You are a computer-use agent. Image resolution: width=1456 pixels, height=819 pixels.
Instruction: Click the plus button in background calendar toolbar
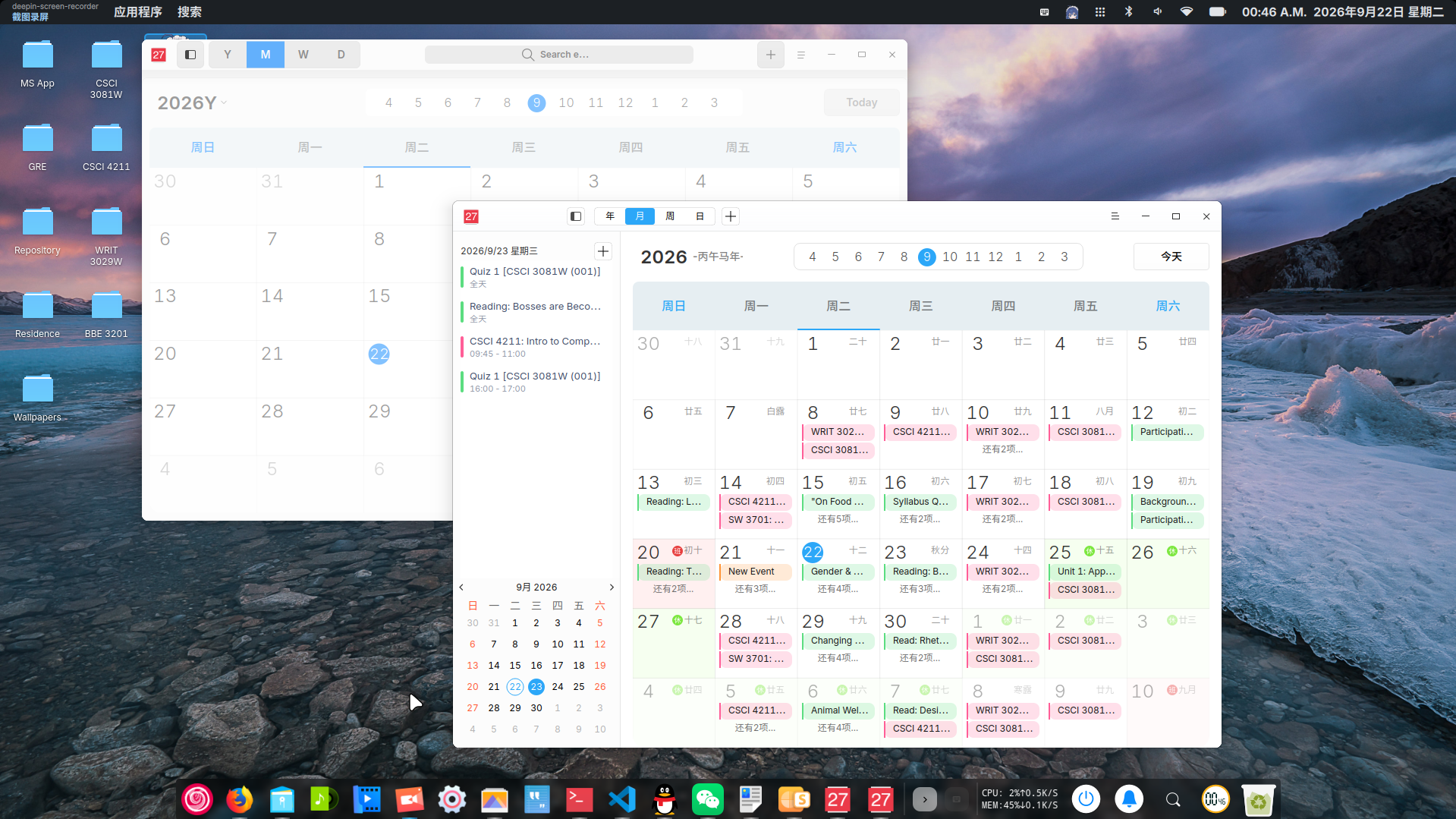pos(771,55)
